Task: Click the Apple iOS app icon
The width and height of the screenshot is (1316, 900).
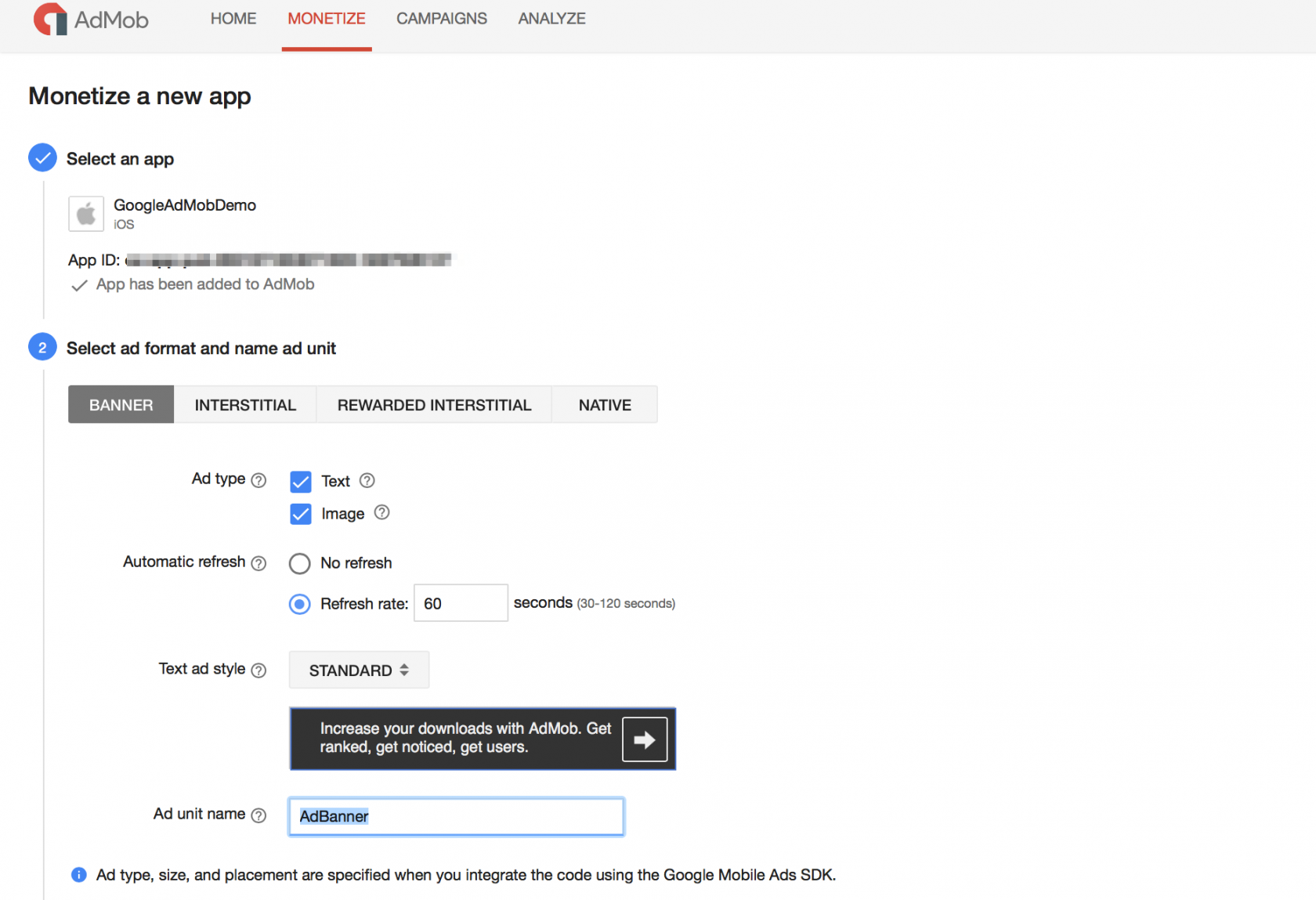Action: point(85,213)
